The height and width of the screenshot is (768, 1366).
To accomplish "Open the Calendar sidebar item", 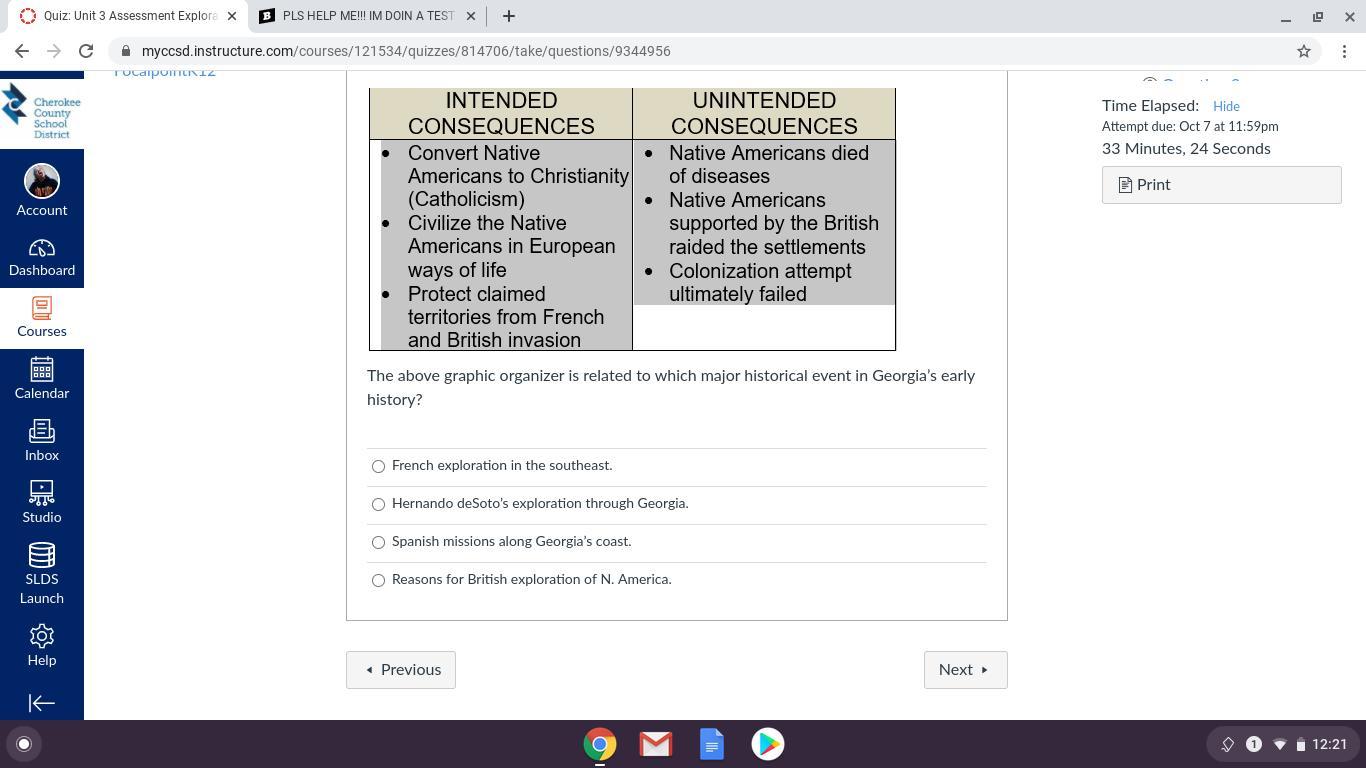I will (x=41, y=380).
